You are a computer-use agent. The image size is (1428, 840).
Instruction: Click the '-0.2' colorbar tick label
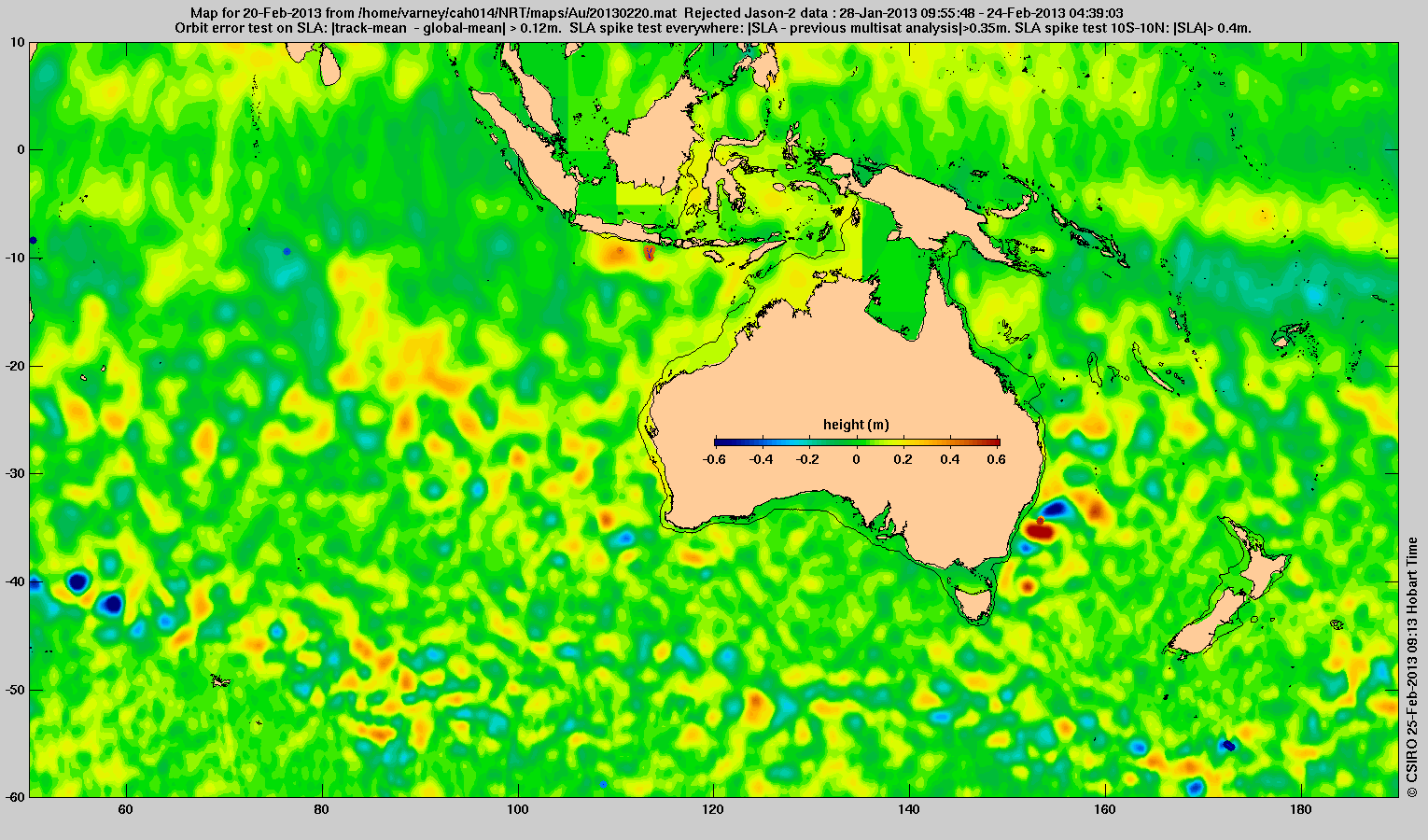(809, 459)
